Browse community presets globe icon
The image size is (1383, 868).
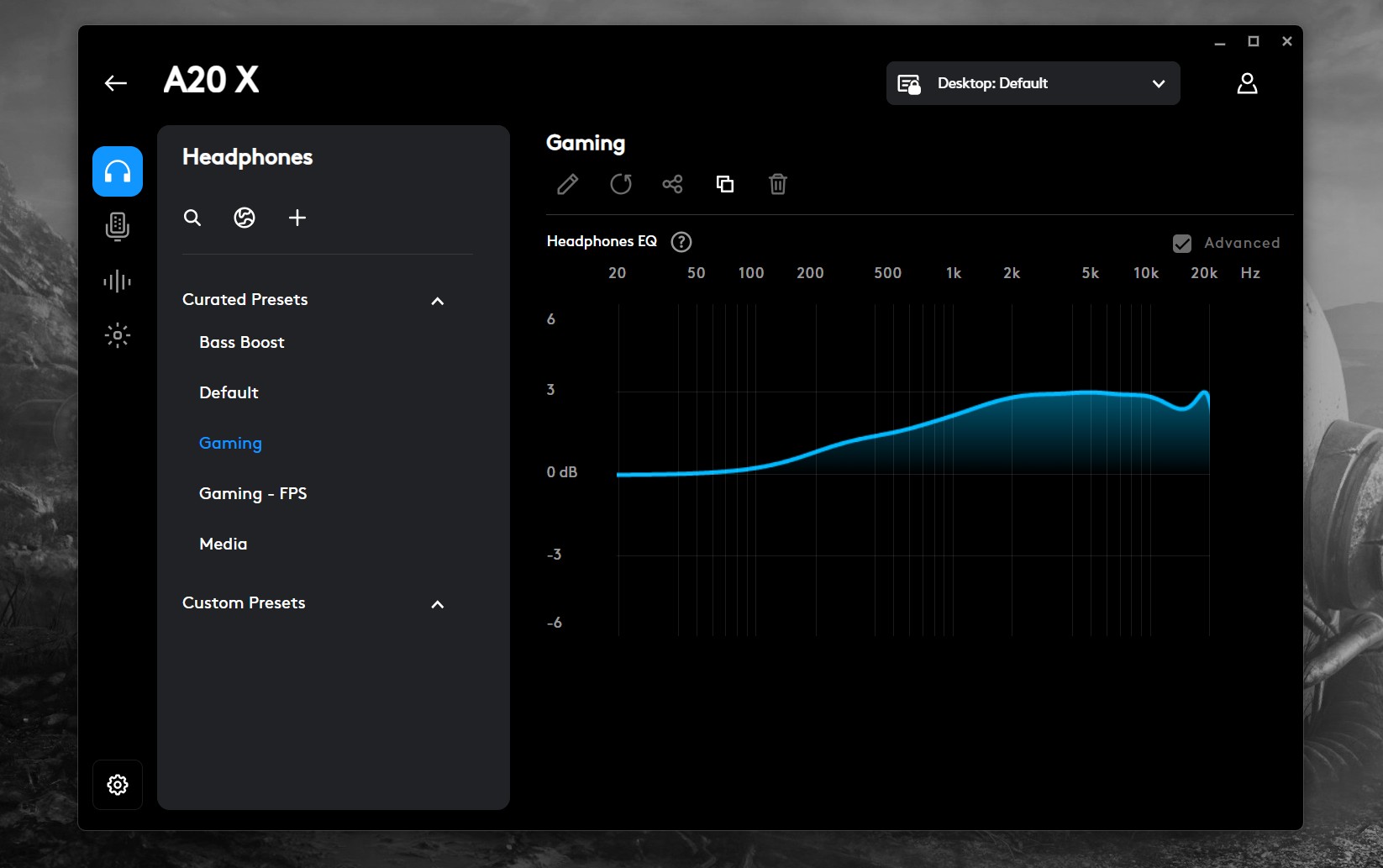coord(245,218)
